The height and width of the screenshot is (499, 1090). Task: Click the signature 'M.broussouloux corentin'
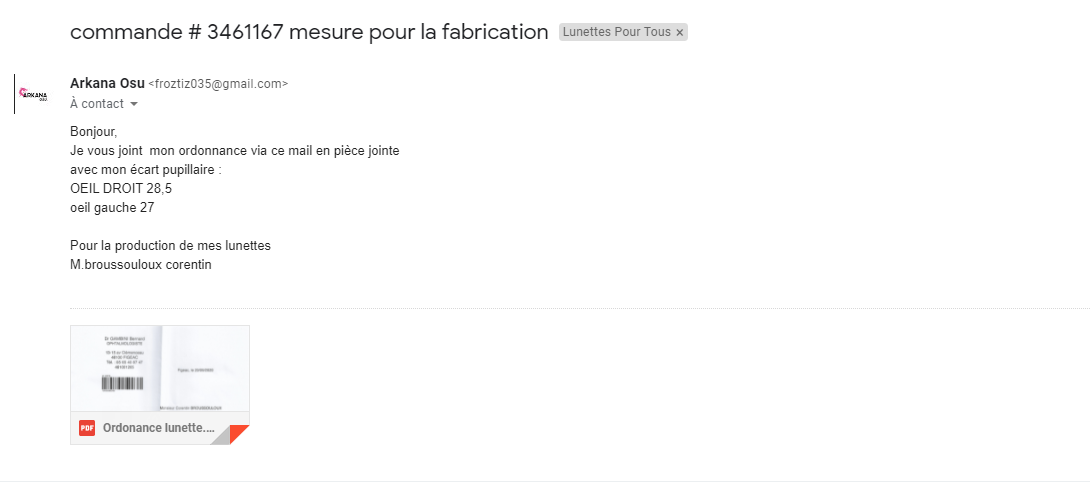141,265
